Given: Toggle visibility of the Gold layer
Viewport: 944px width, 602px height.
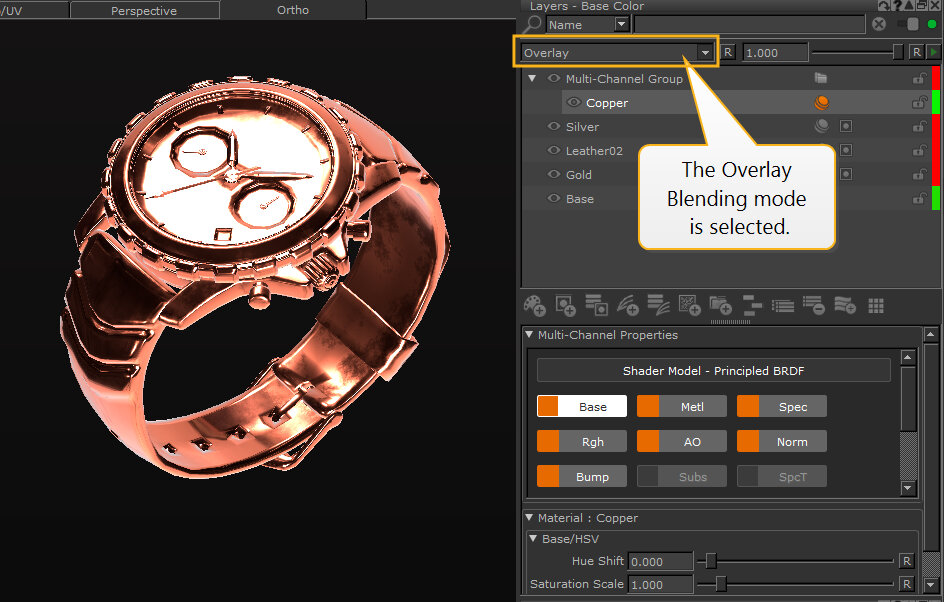Looking at the screenshot, I should (x=554, y=175).
